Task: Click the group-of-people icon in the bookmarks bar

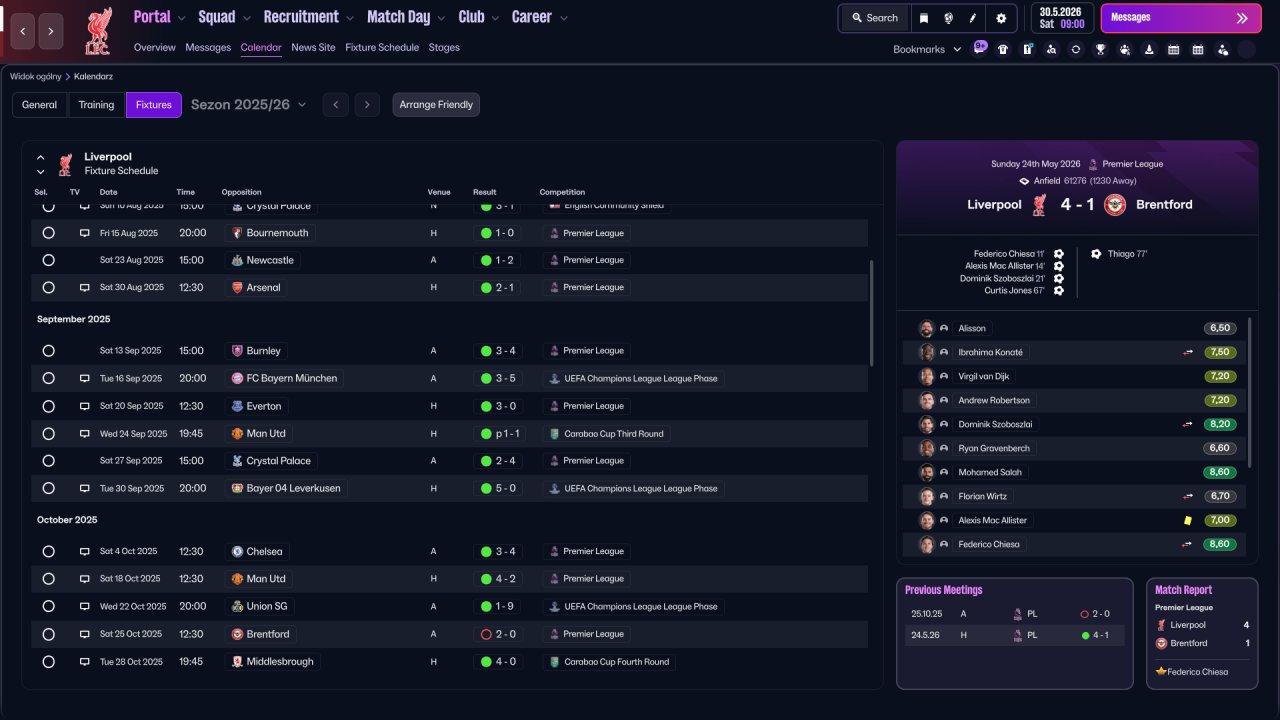Action: click(1125, 49)
